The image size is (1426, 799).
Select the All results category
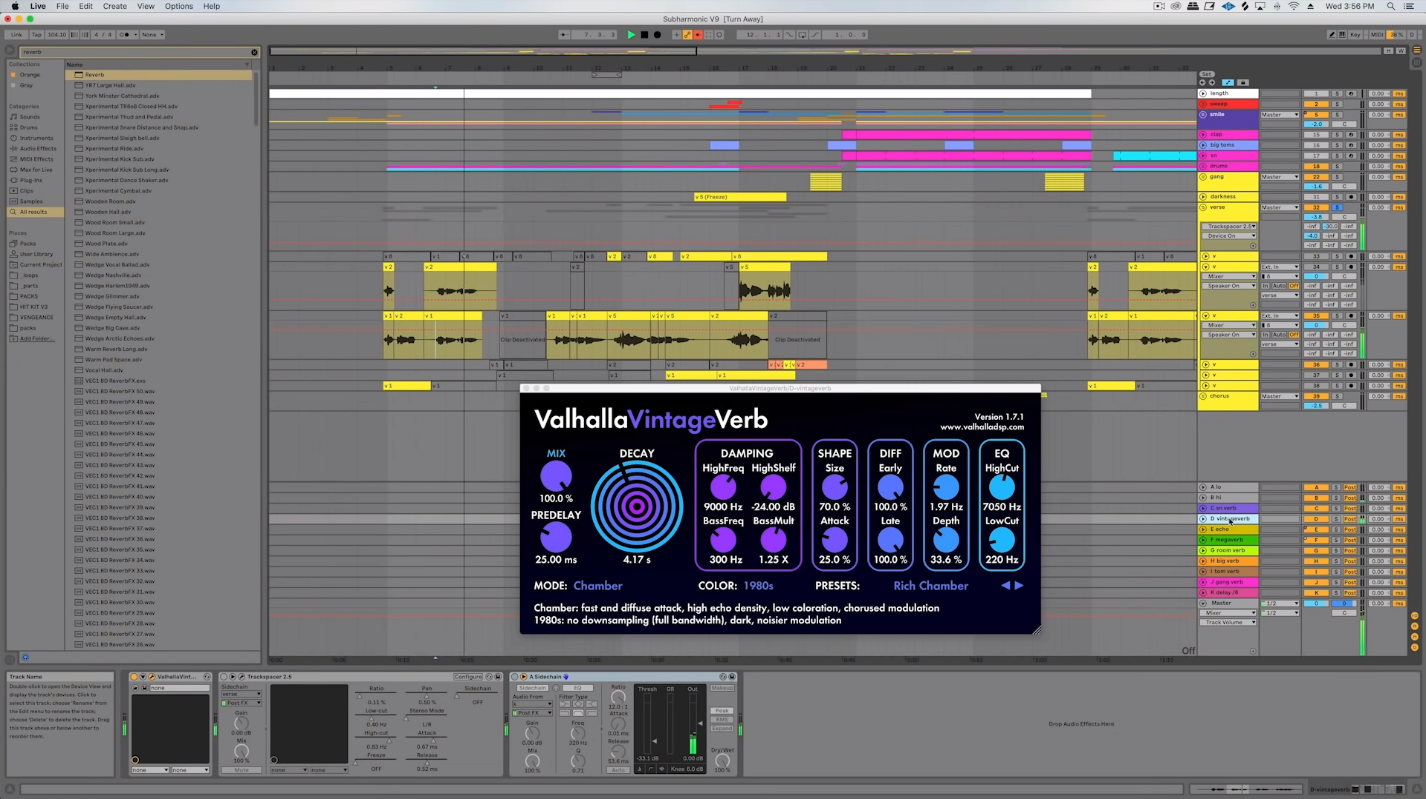point(35,212)
